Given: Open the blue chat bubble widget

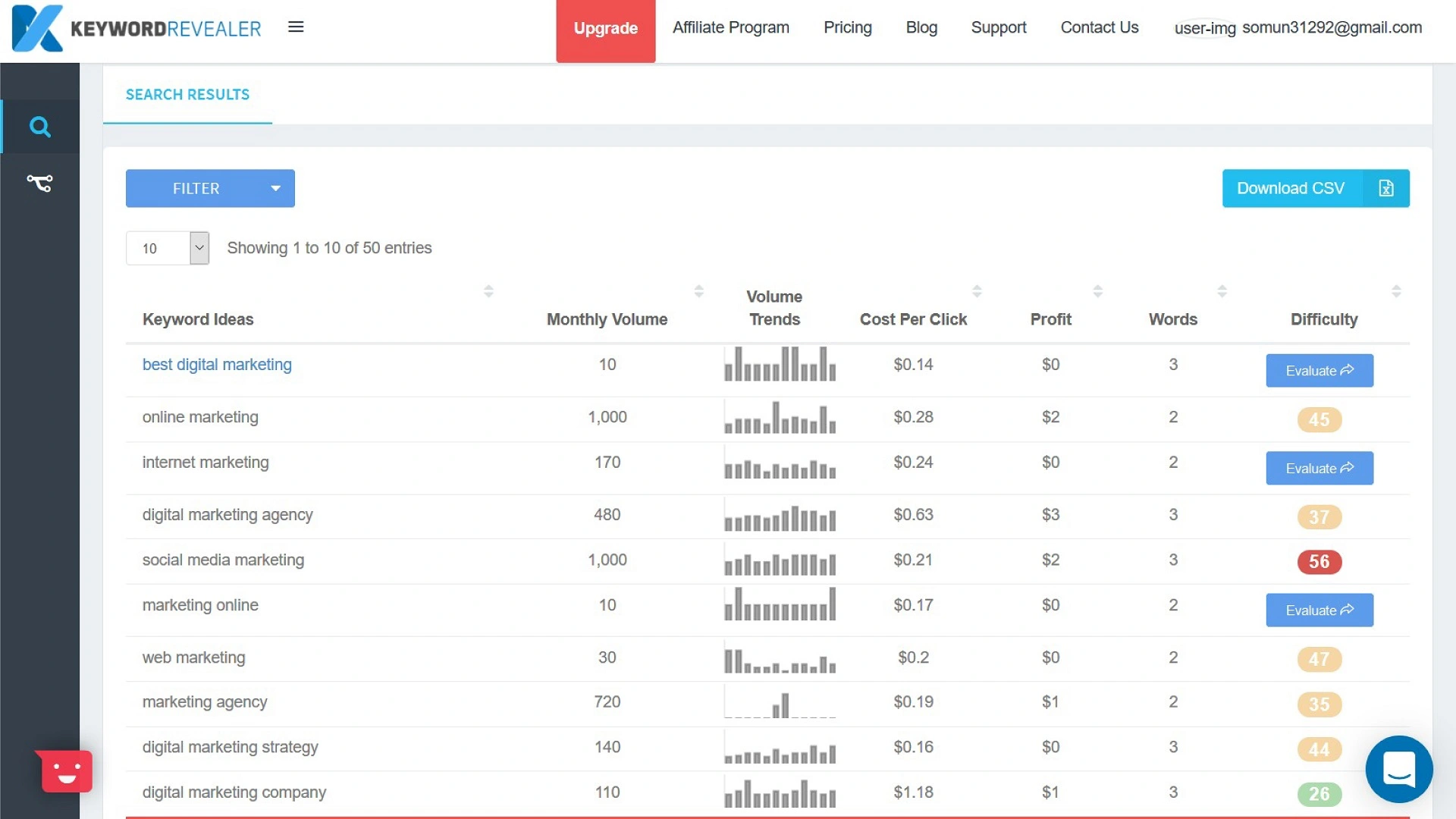Looking at the screenshot, I should (x=1398, y=769).
